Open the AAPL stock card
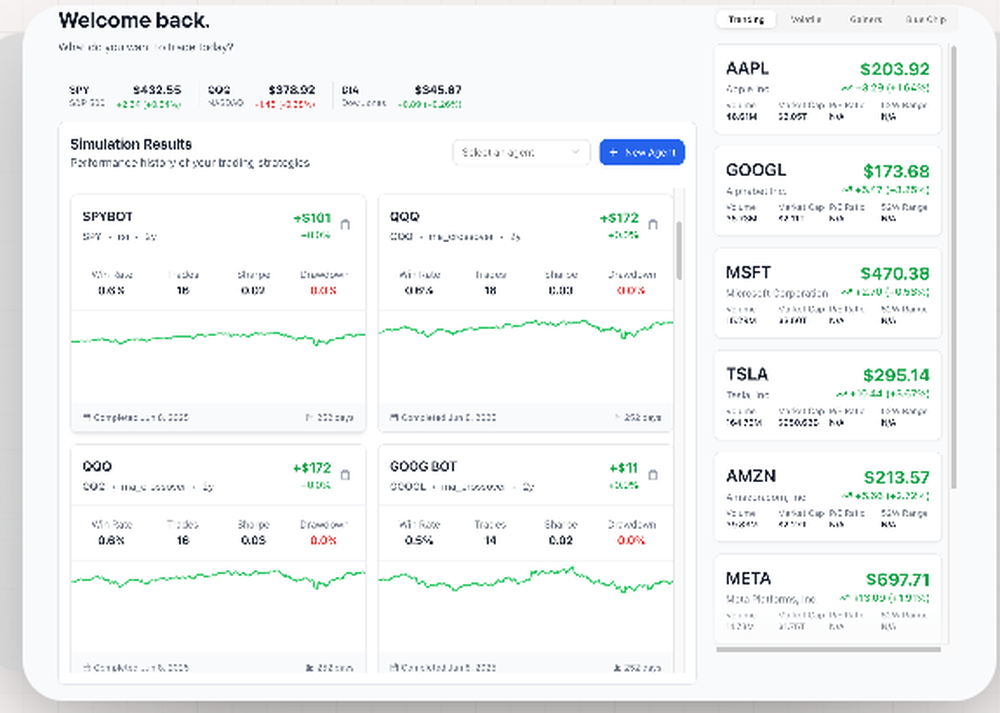1000x713 pixels. (828, 89)
